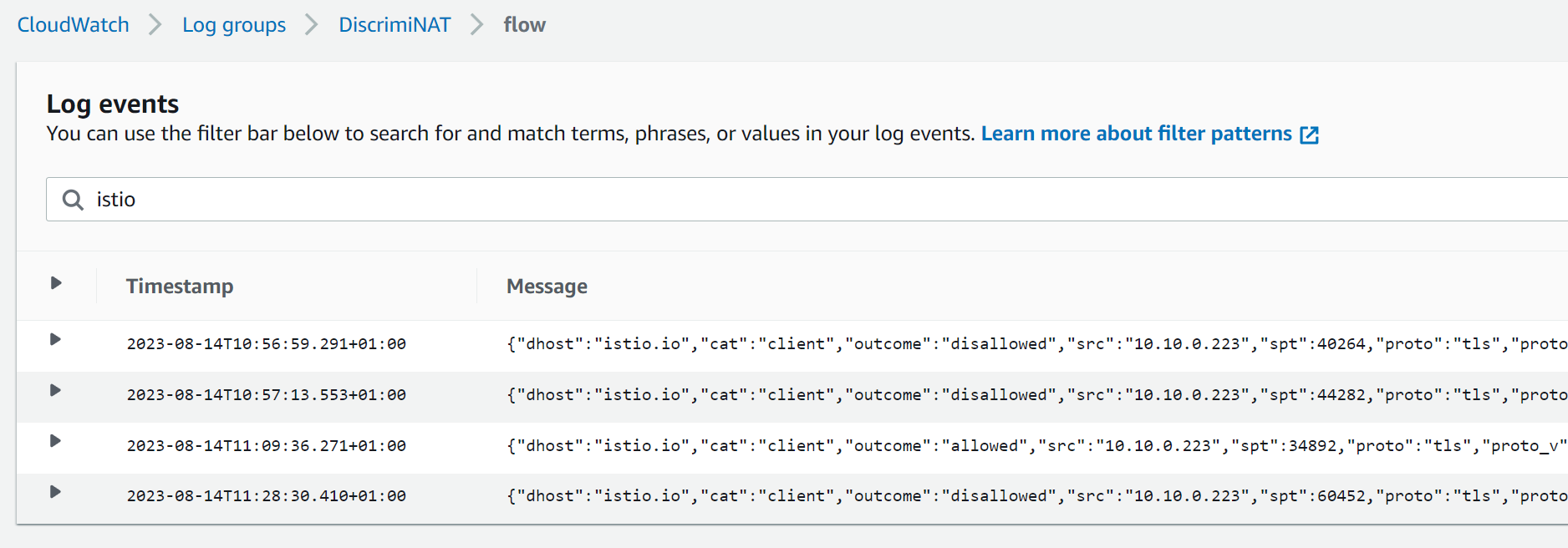
Task: Expand the 10:57:13.553 log event row
Action: tap(55, 390)
